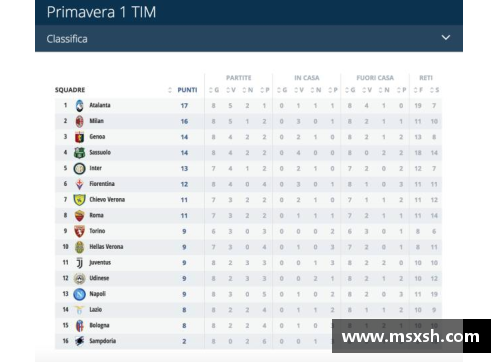Image resolution: width=500 pixels, height=362 pixels.
Task: Select the Genoa crest icon
Action: (79, 137)
